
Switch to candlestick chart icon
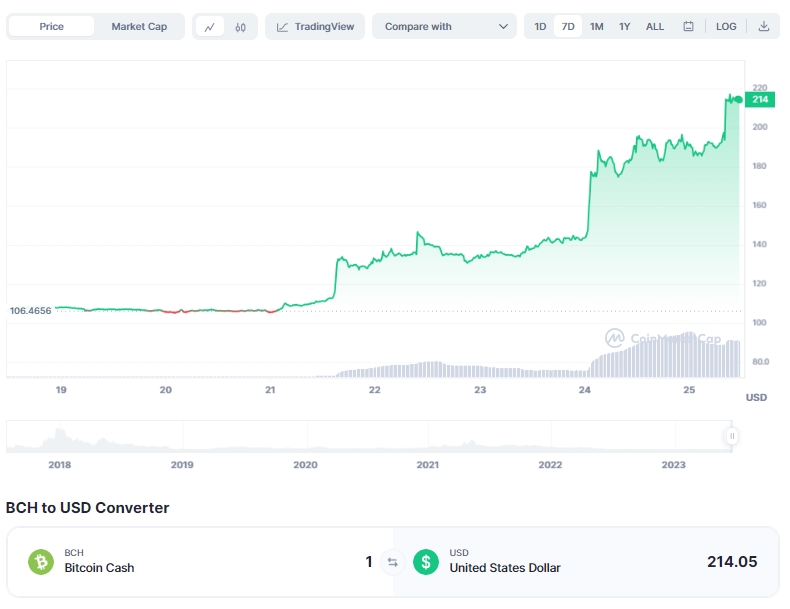[x=240, y=27]
